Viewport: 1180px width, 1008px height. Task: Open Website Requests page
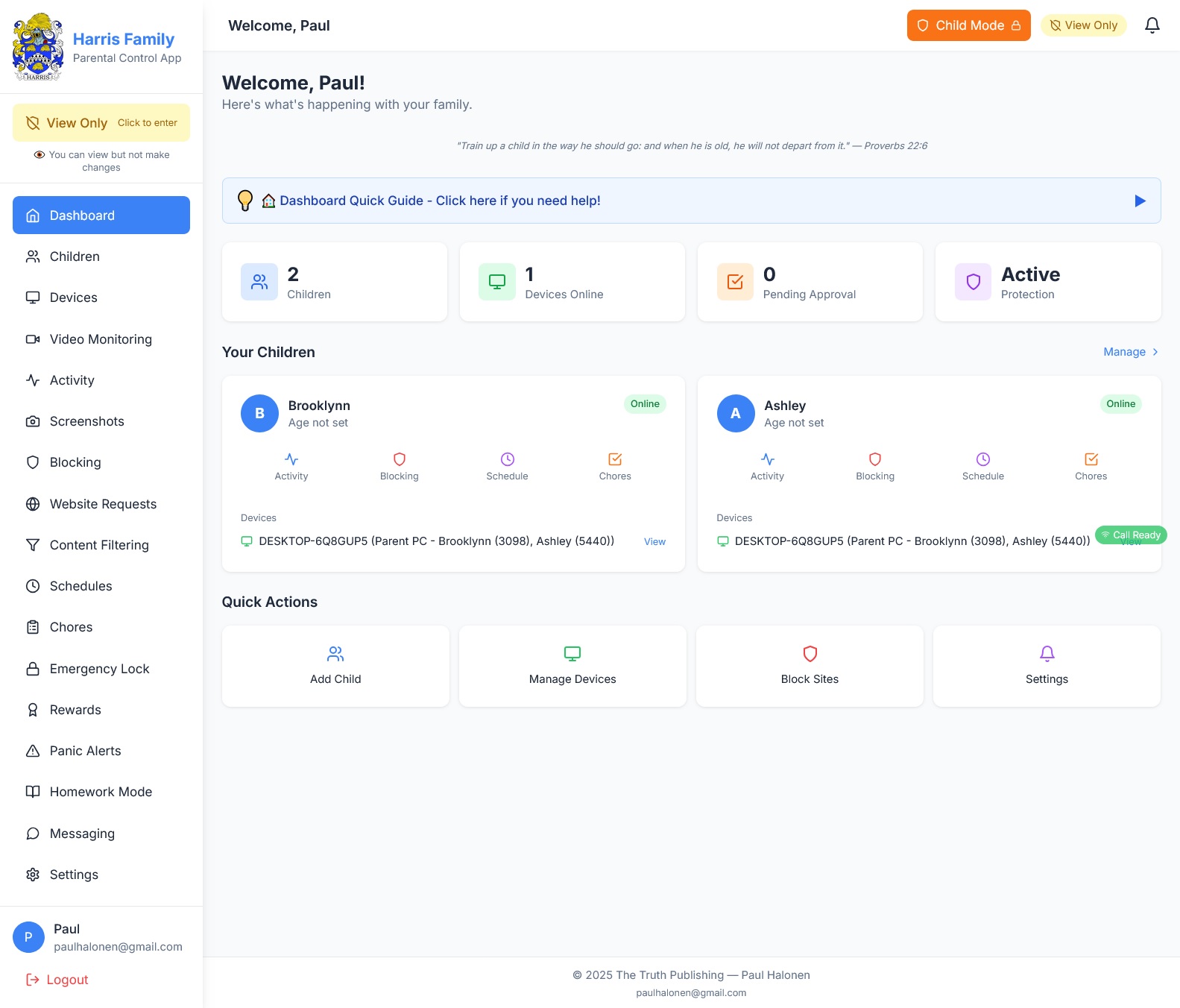pyautogui.click(x=101, y=504)
